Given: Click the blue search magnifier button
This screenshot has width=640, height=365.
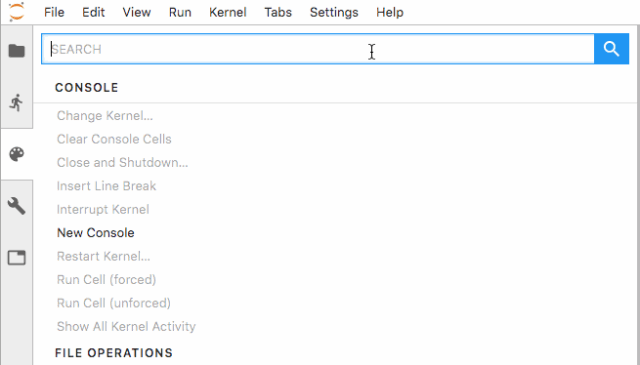Looking at the screenshot, I should click(x=611, y=49).
